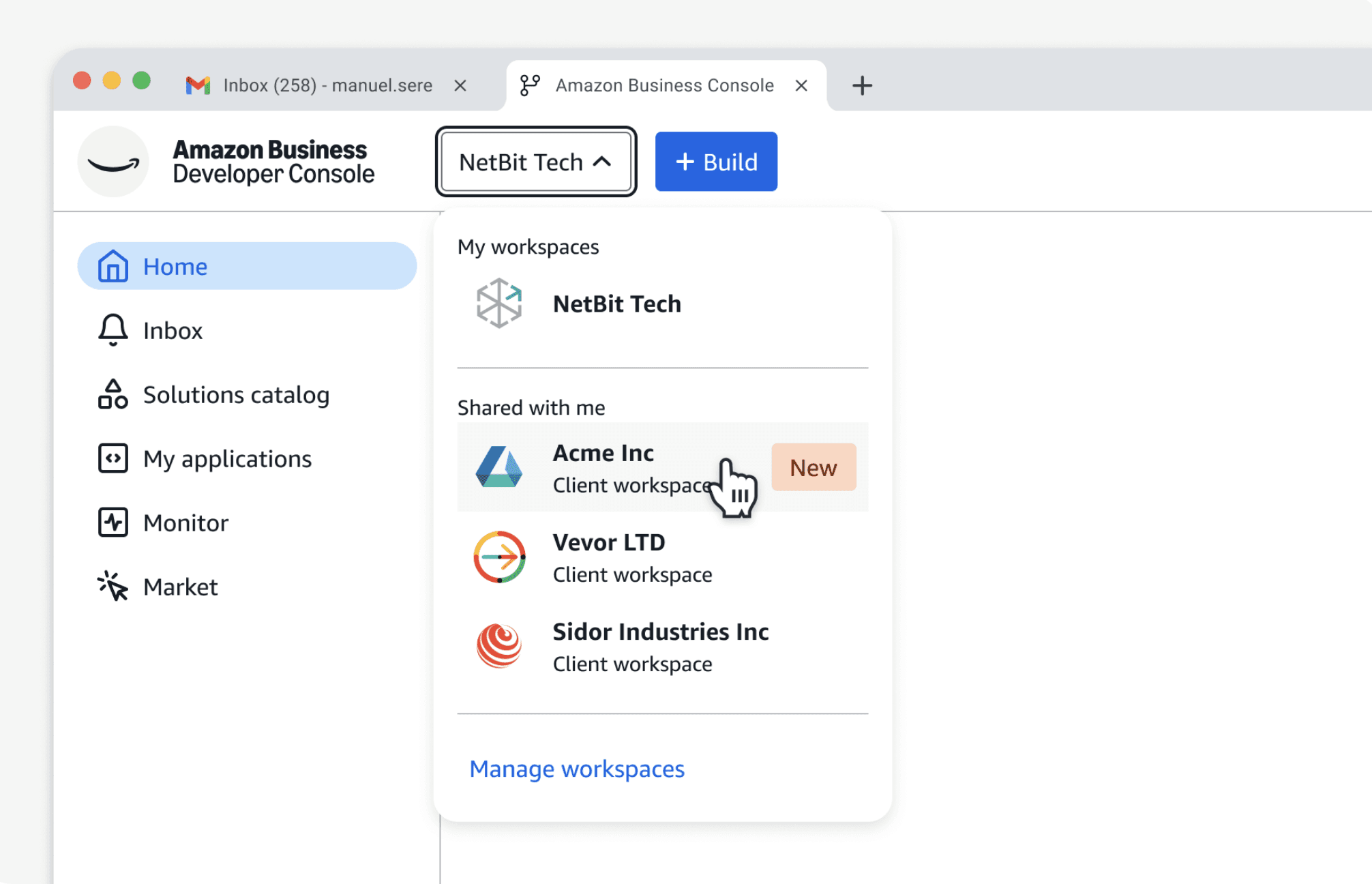This screenshot has width=1372, height=884.
Task: Click the Acme Inc triangle logo
Action: (x=499, y=467)
